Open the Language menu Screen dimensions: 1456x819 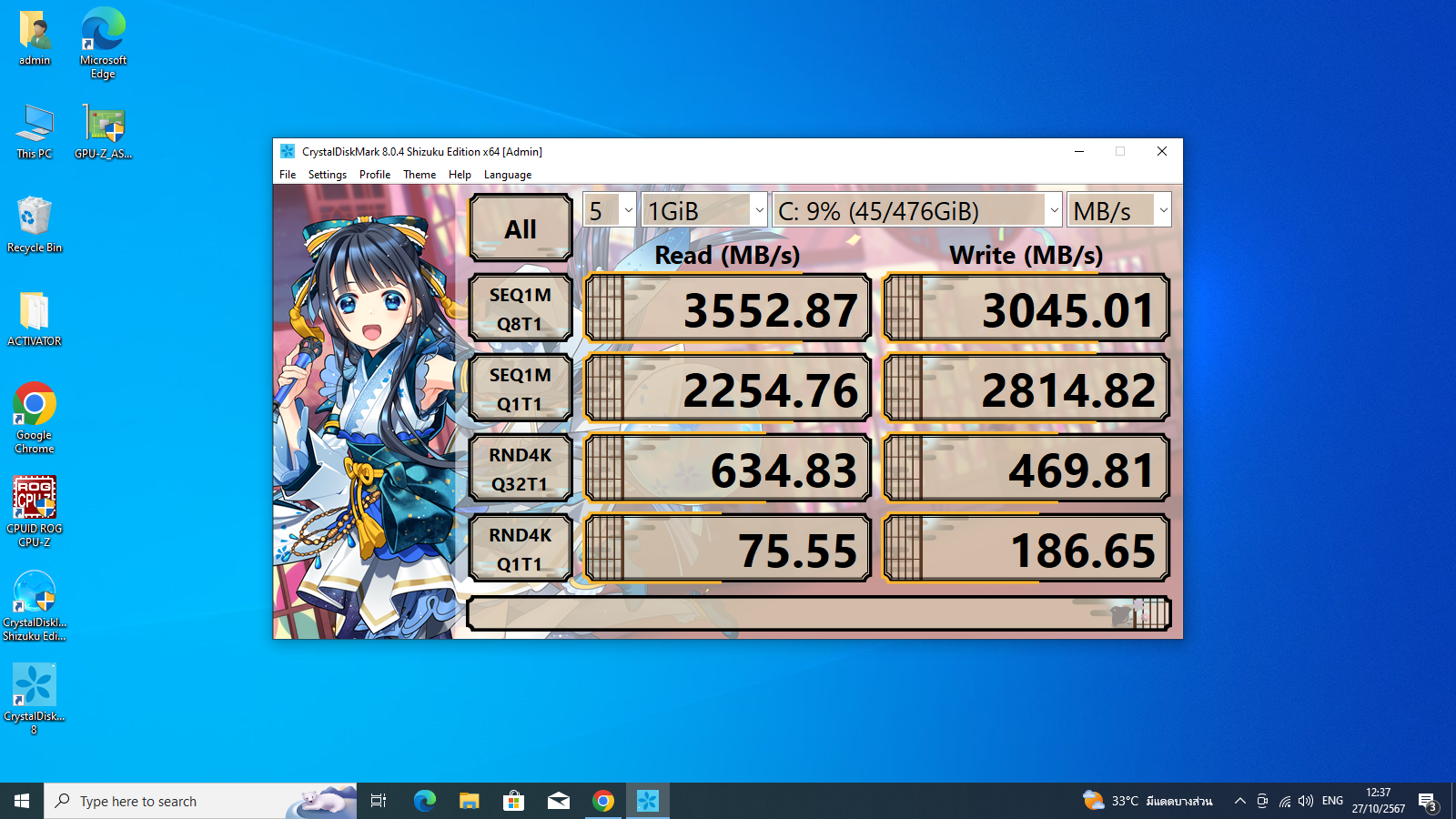[x=508, y=175]
